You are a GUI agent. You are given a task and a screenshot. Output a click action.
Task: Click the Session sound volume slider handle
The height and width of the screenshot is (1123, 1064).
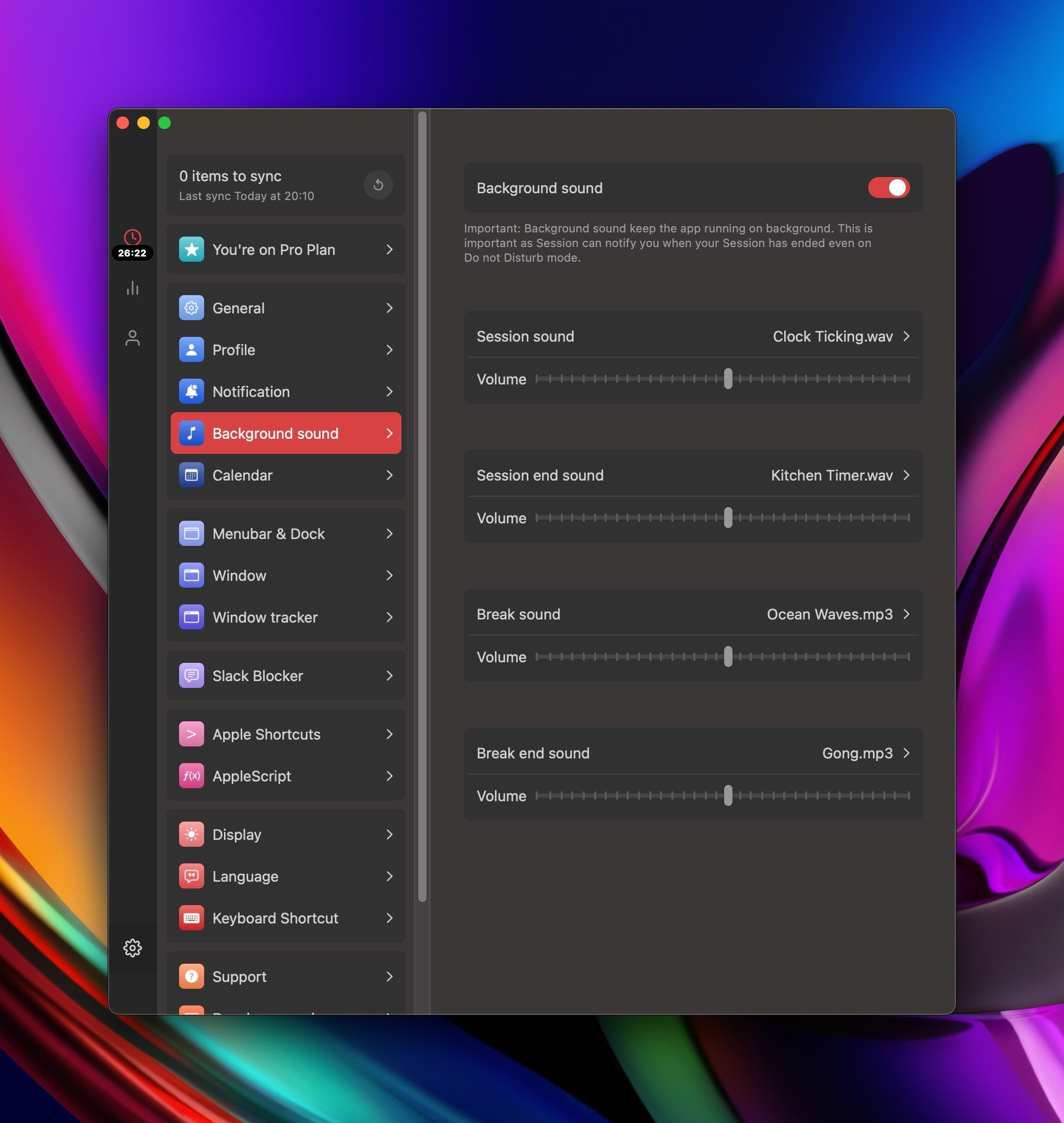(728, 379)
